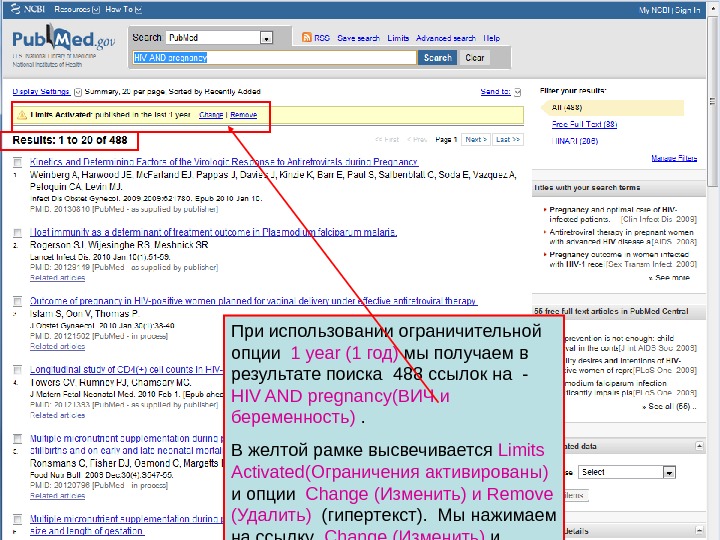Open the size and length of gestation article
The width and height of the screenshot is (720, 540).
click(x=126, y=525)
